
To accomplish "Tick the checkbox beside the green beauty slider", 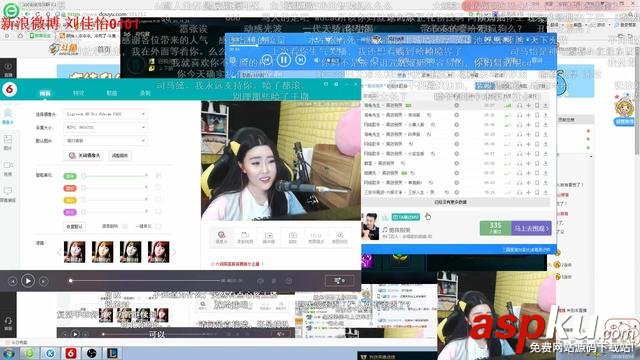I will click(158, 176).
